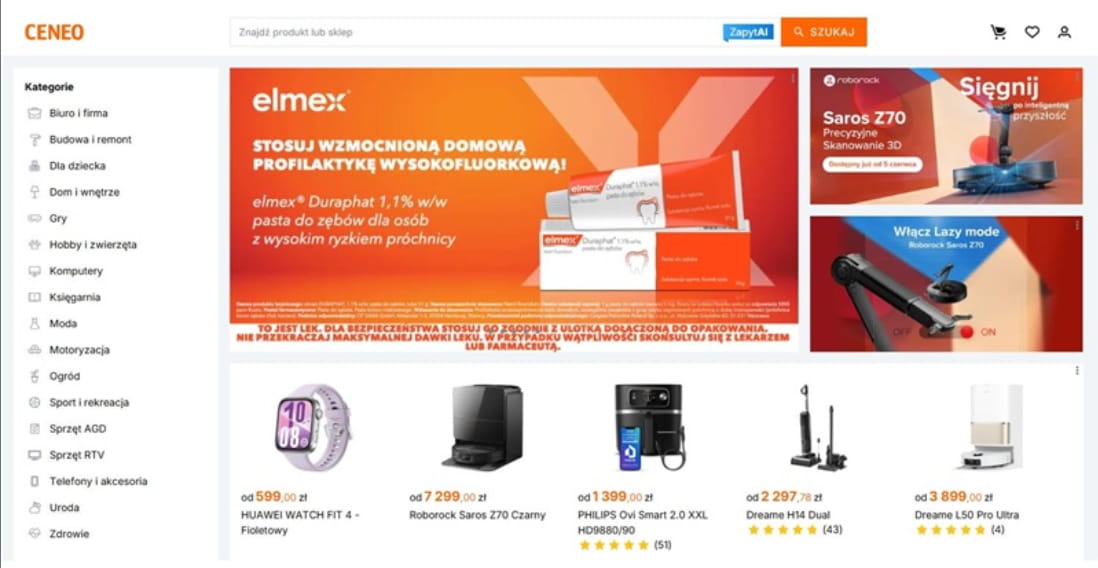
Task: Click the Biuro i firma briefcase icon
Action: pos(34,113)
